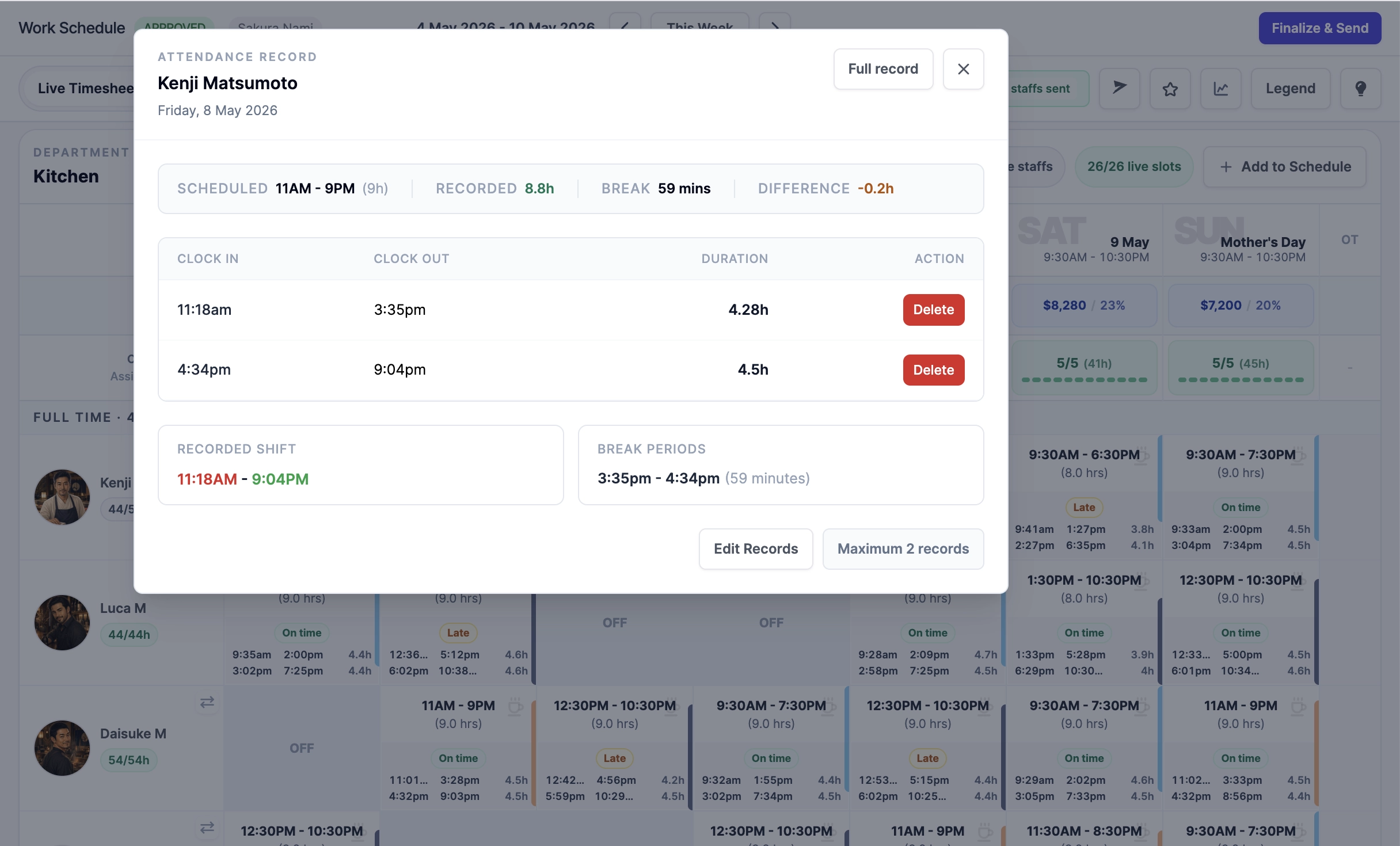Screen dimensions: 1400x846
Task: Click the Kitchen department heading
Action: 66,176
